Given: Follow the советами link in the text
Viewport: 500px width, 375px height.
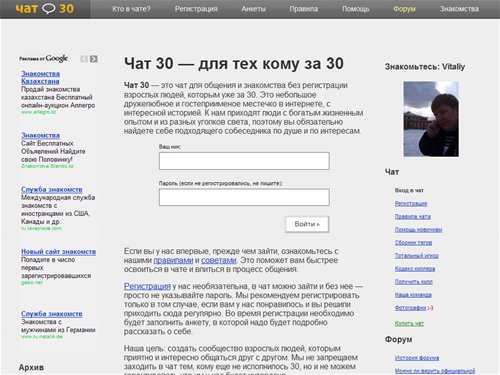Looking at the screenshot, I should [x=219, y=260].
